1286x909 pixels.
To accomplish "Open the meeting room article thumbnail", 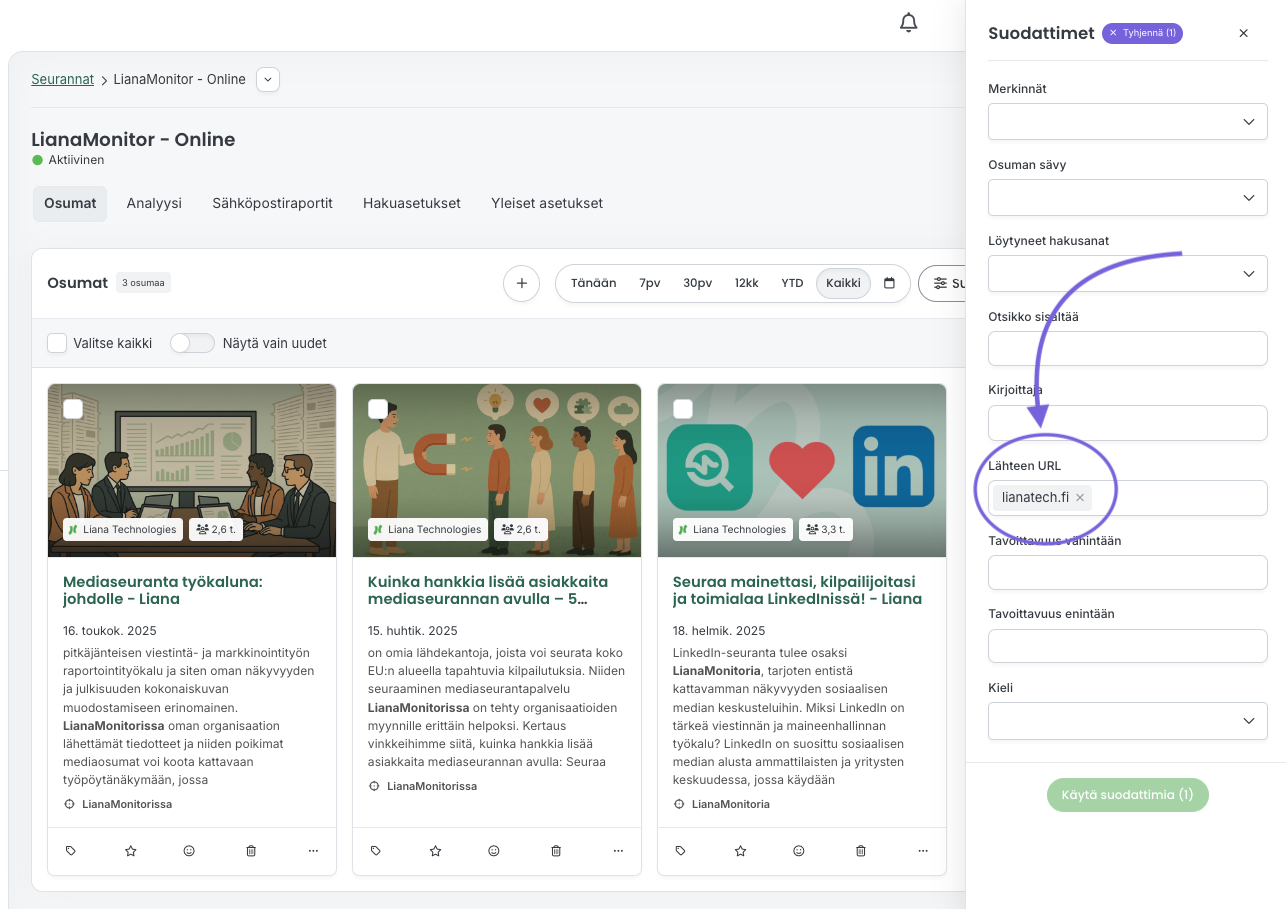I will [192, 470].
